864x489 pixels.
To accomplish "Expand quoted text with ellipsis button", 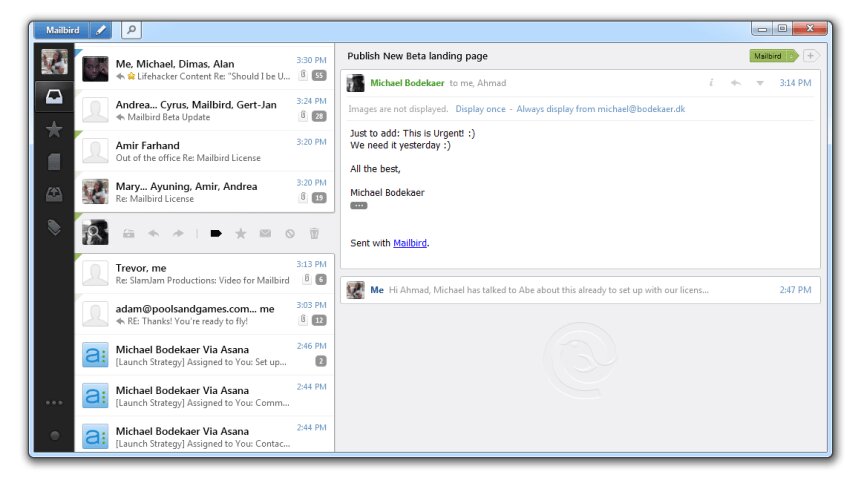I will [x=359, y=206].
